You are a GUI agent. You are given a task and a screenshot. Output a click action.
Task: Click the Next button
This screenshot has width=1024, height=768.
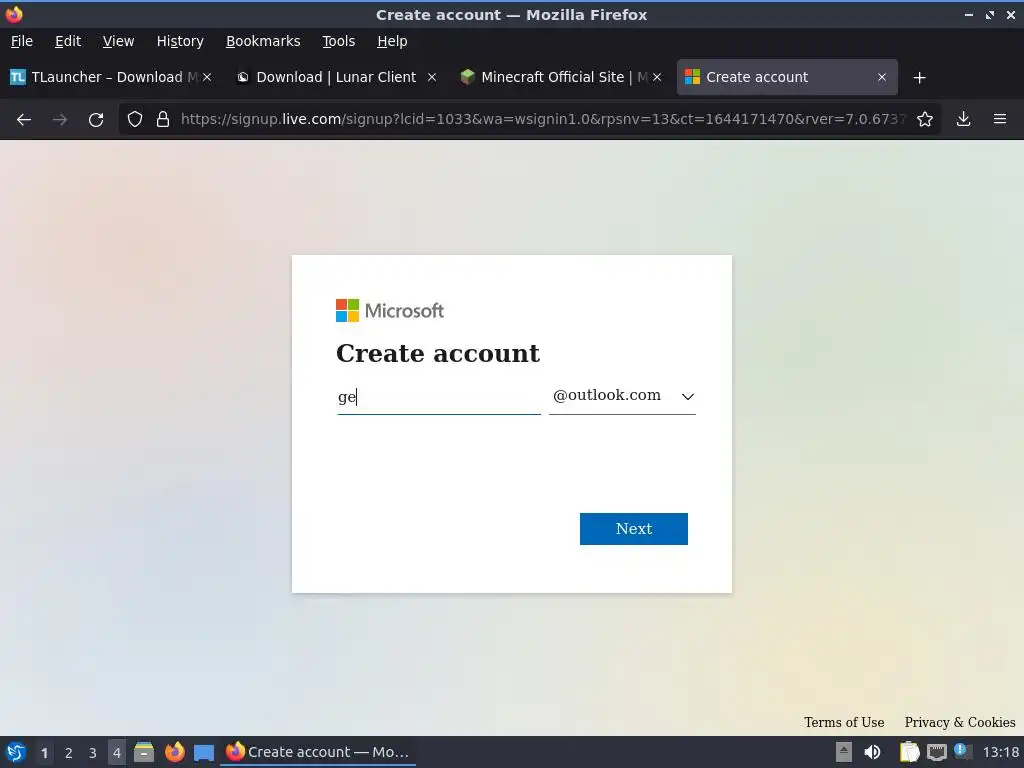[x=633, y=529]
